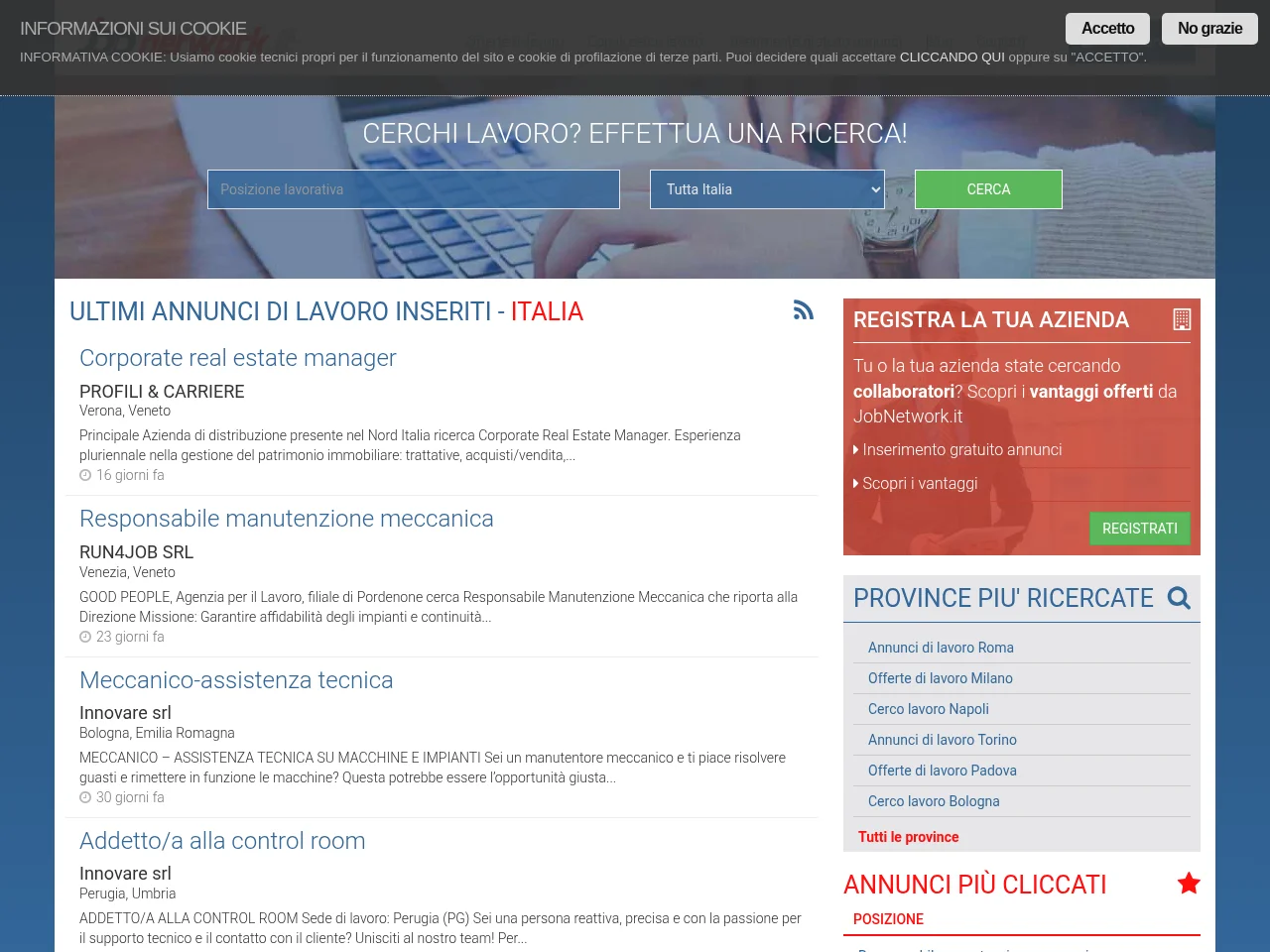The image size is (1270, 952).
Task: Open Corporate real estate manager listing
Action: pos(237,358)
